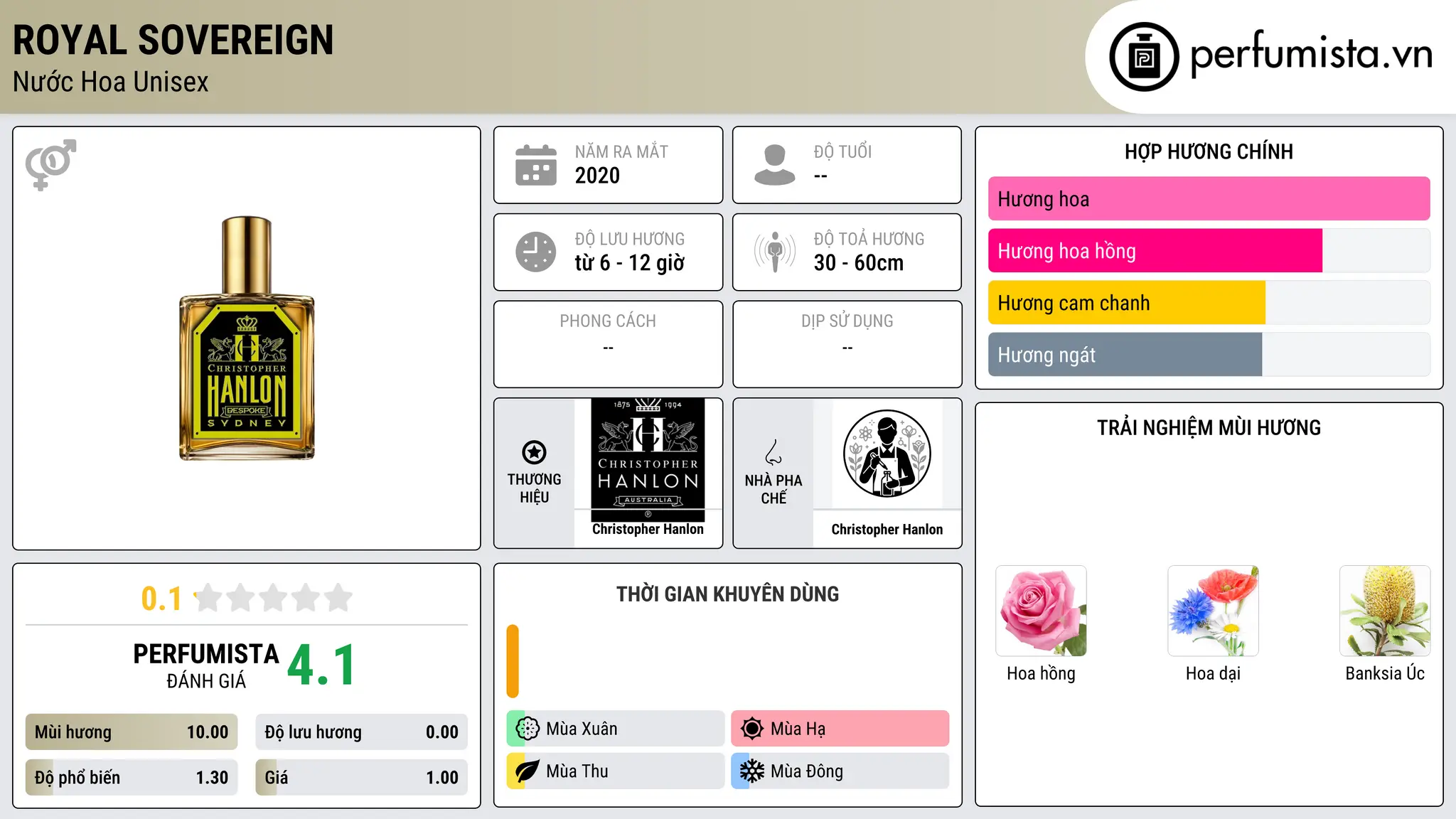
Task: Click the Hương hoa hồng accord bar
Action: (1209, 251)
